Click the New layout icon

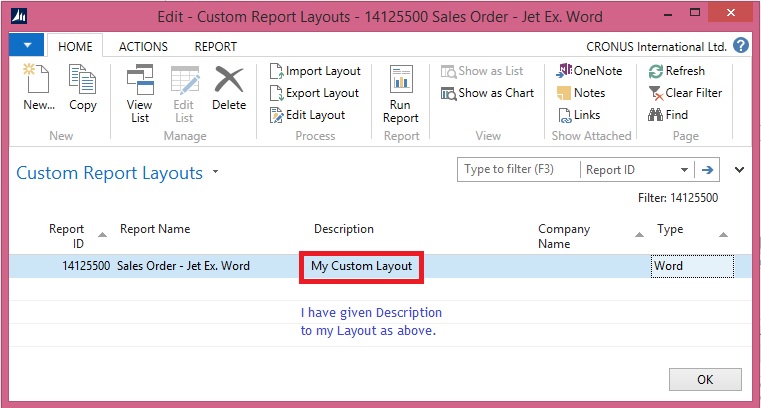coord(38,87)
